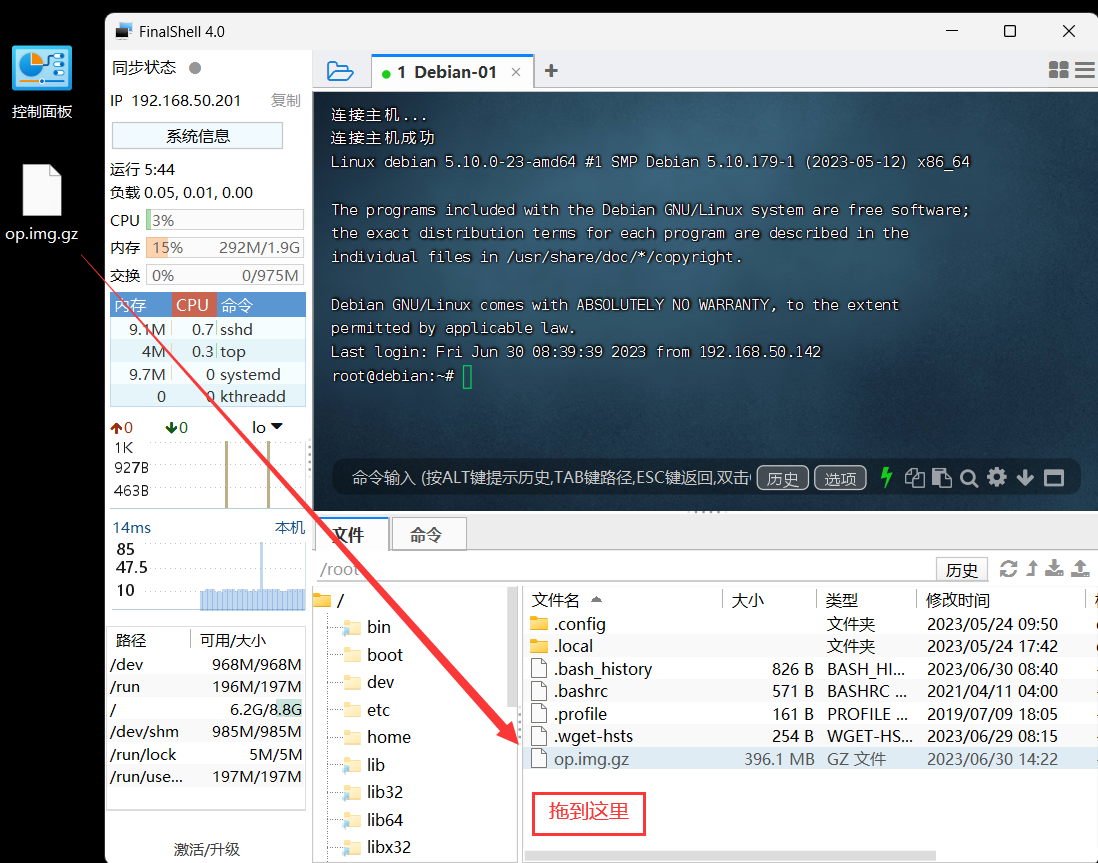Click the lightning quick command icon
The image size is (1098, 863).
tap(887, 478)
